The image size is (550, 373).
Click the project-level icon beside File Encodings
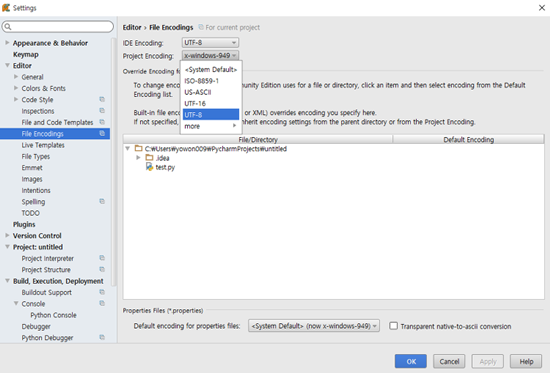coord(102,133)
